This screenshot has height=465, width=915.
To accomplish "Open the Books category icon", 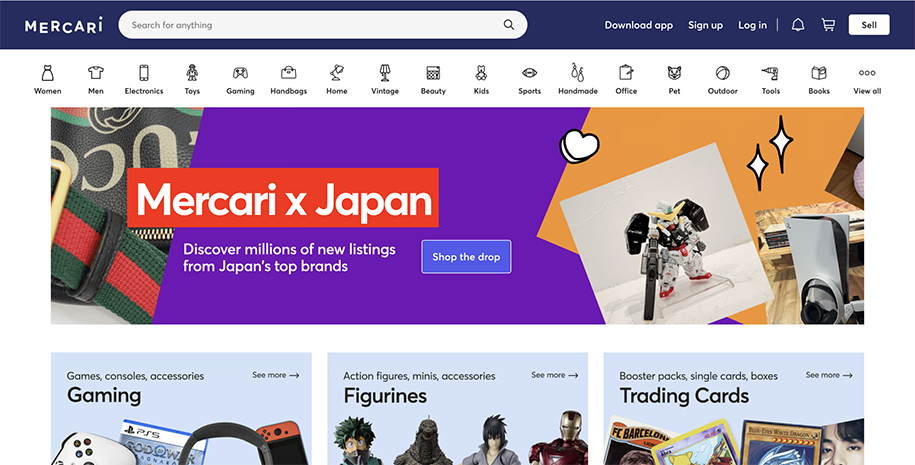I will [819, 74].
